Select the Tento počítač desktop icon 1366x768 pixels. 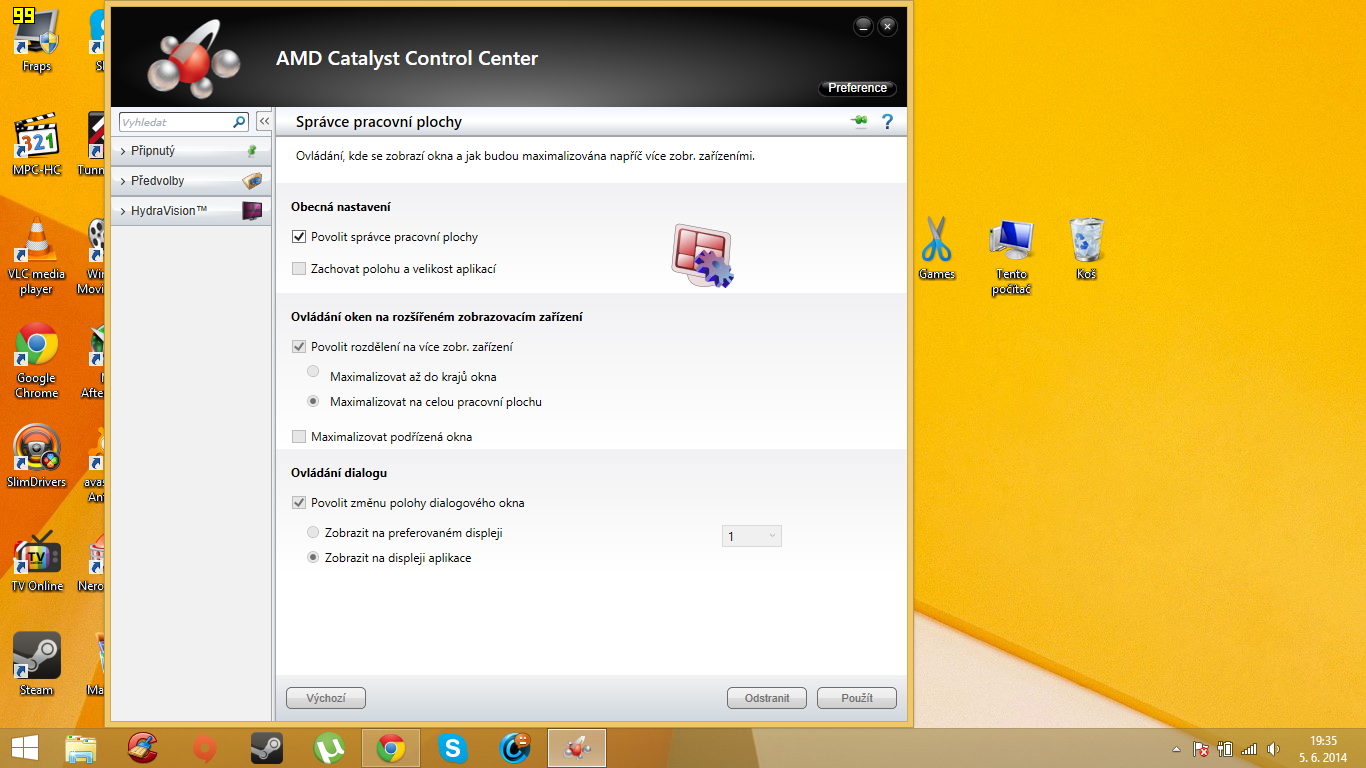pyautogui.click(x=1012, y=256)
